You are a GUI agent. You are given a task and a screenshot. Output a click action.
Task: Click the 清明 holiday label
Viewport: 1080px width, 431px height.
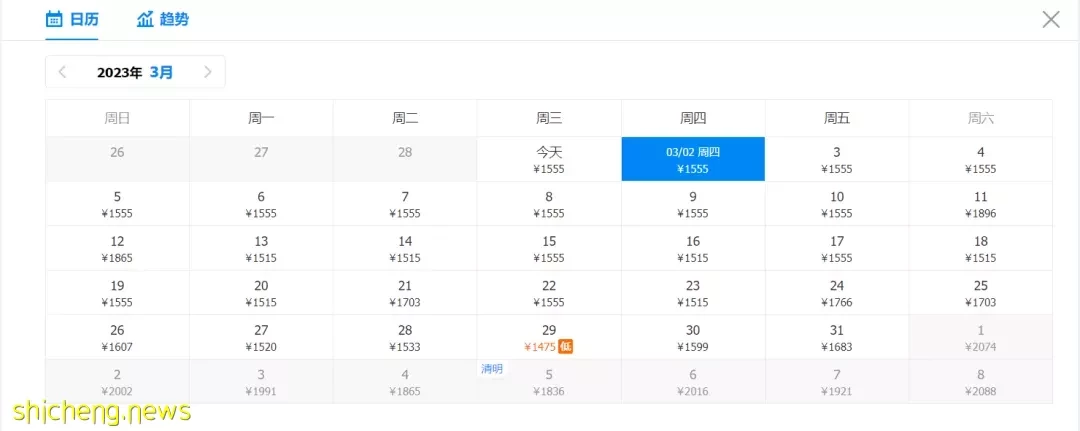pos(492,369)
